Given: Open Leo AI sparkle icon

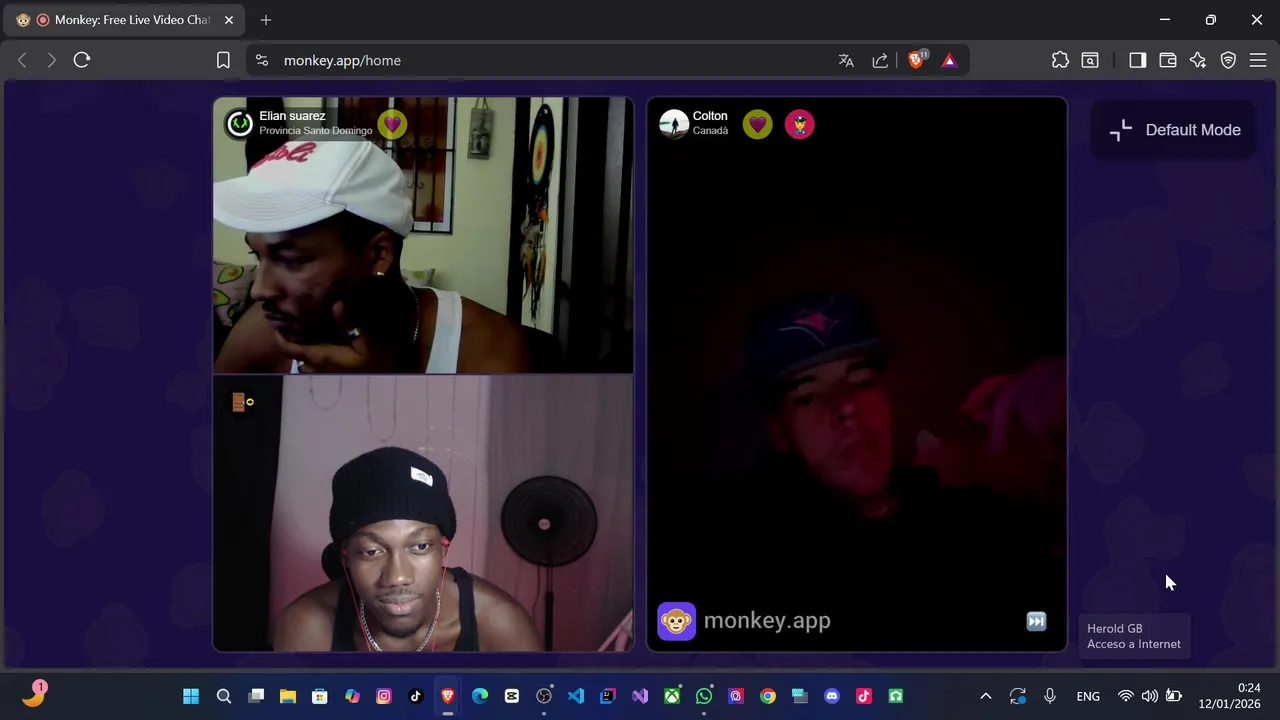Looking at the screenshot, I should pos(1198,60).
